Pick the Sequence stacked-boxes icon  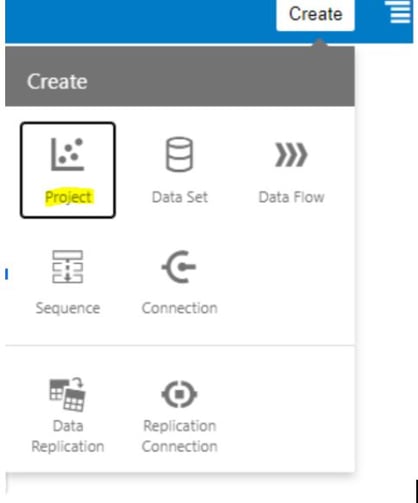pos(68,267)
